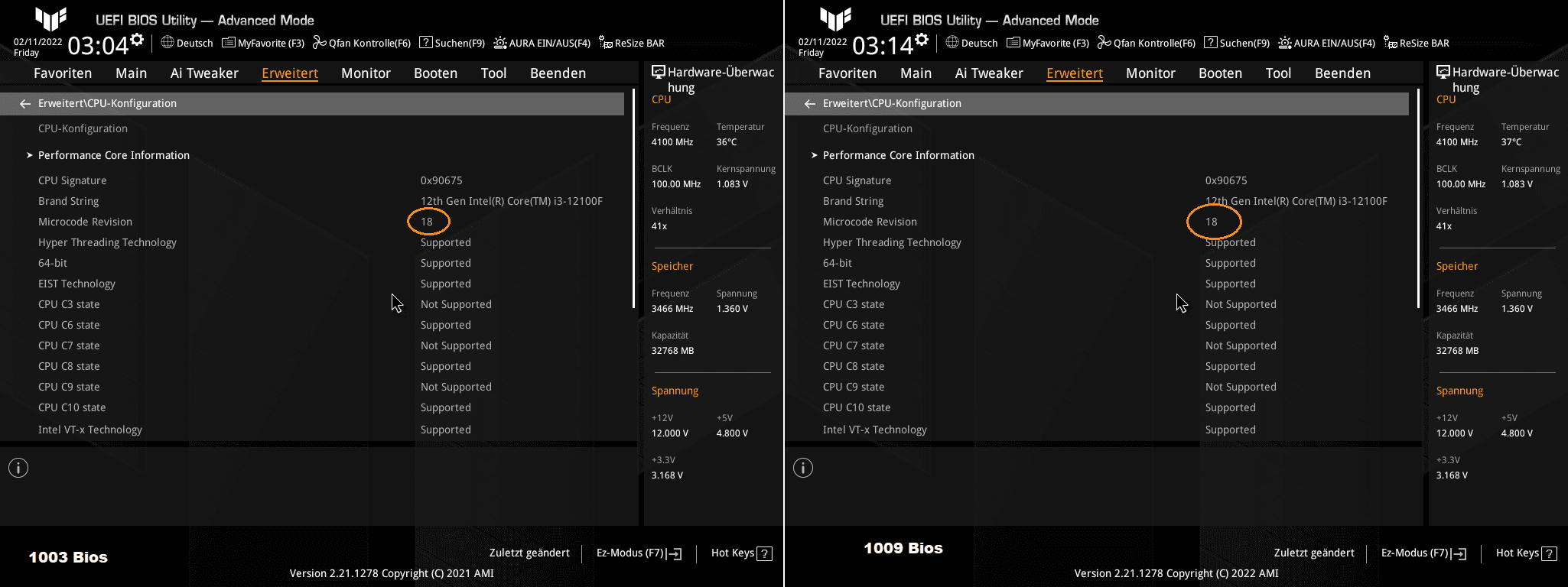
Task: Click globe language icon in 1009 Bios
Action: tap(952, 42)
